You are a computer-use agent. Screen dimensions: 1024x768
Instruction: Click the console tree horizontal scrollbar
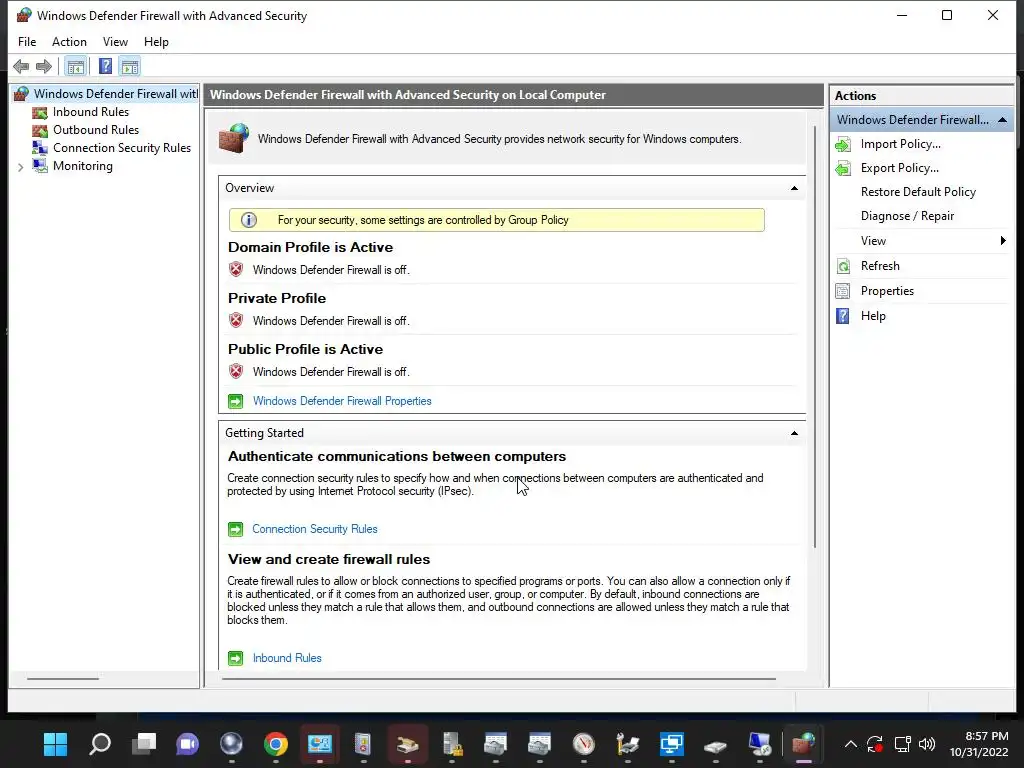(63, 679)
